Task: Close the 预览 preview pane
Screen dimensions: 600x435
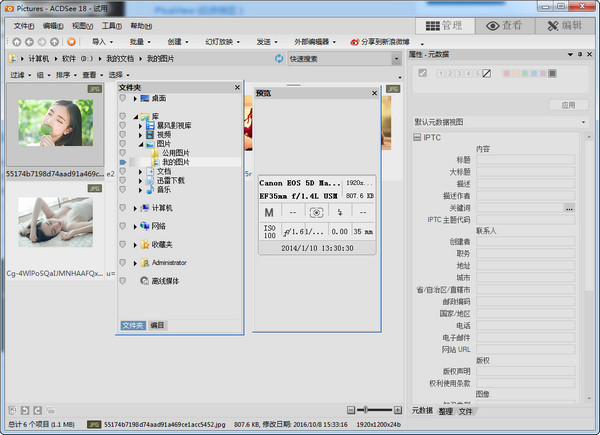Action: coord(375,93)
